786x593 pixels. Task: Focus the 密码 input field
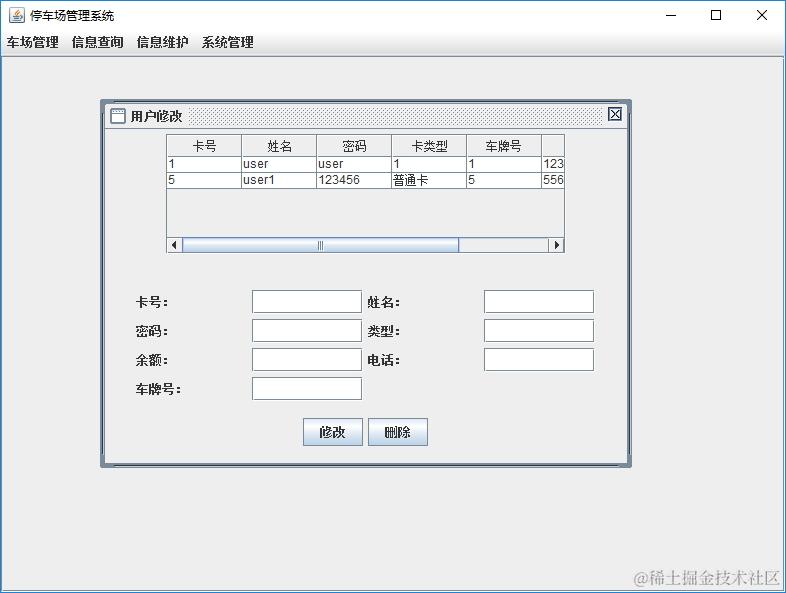[307, 331]
